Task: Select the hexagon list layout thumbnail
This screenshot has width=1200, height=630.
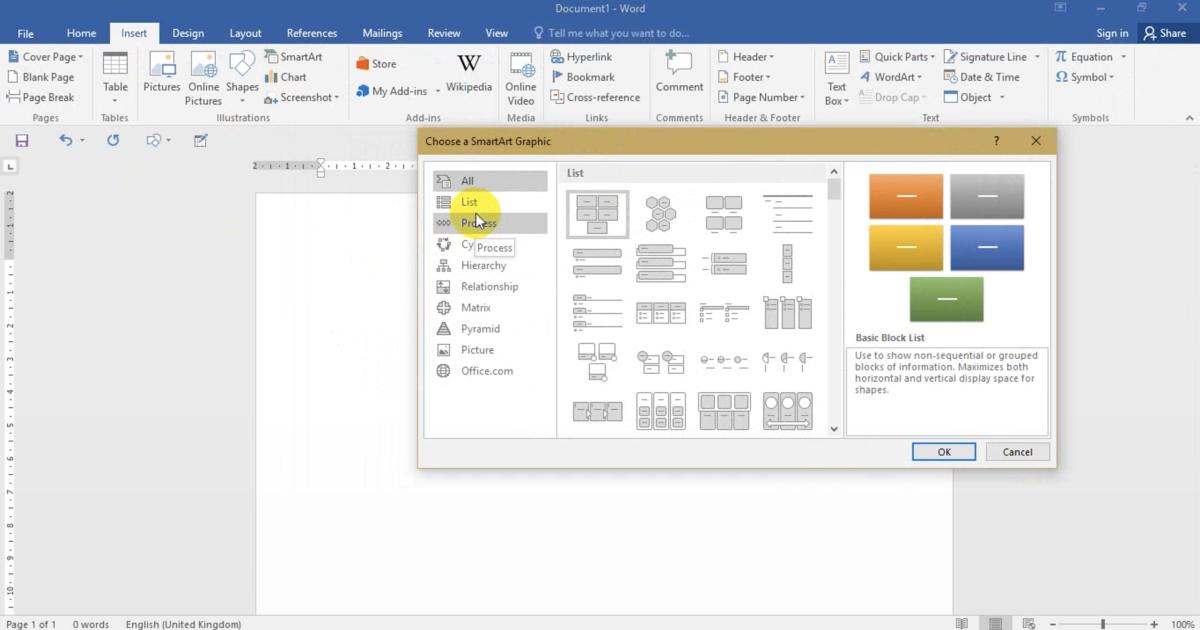Action: tap(660, 213)
